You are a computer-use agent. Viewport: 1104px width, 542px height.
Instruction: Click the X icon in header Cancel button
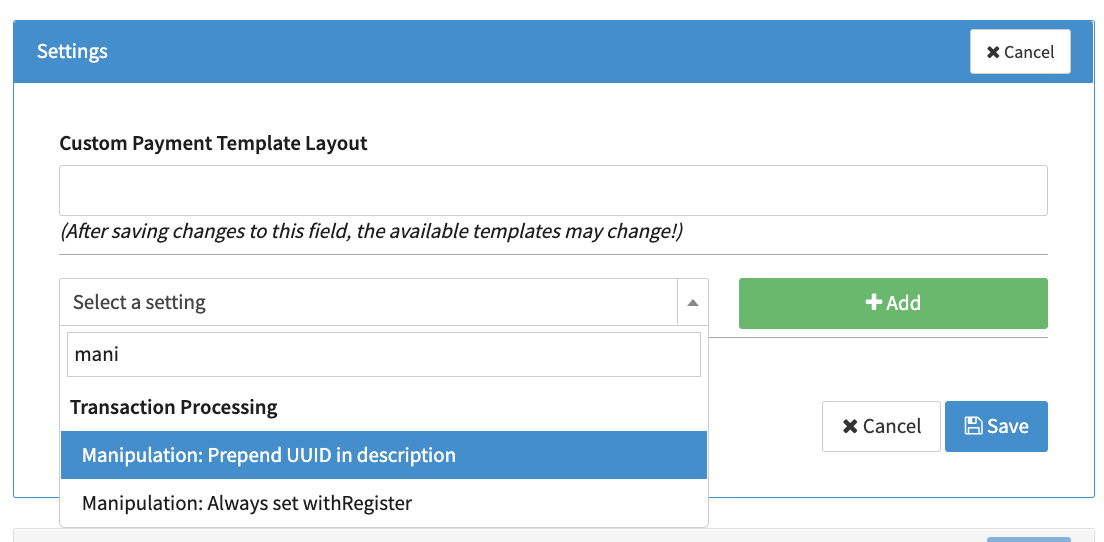(993, 52)
